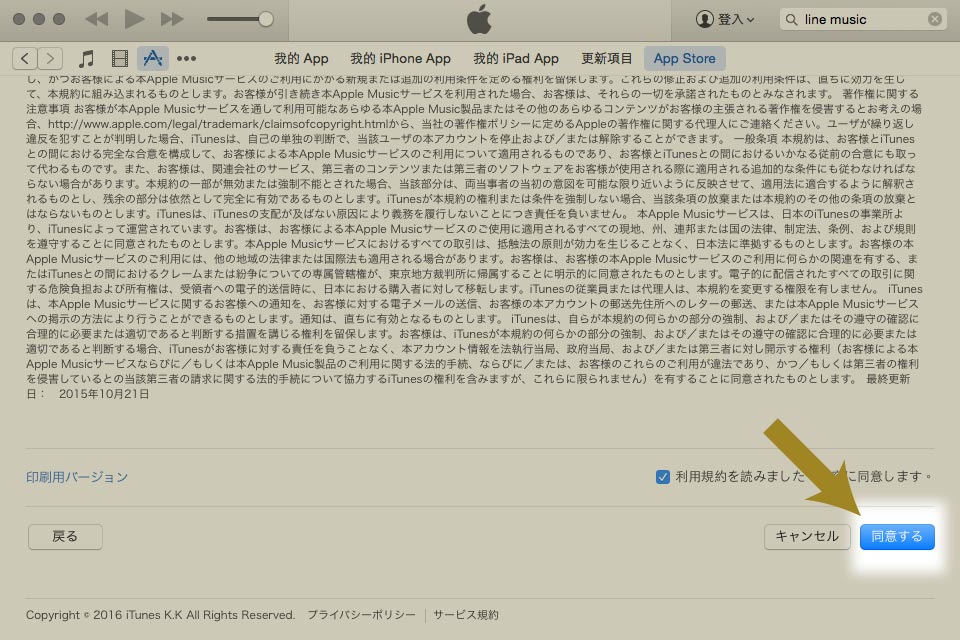Focus the 'line music' search field
Image resolution: width=960 pixels, height=640 pixels.
pos(863,20)
